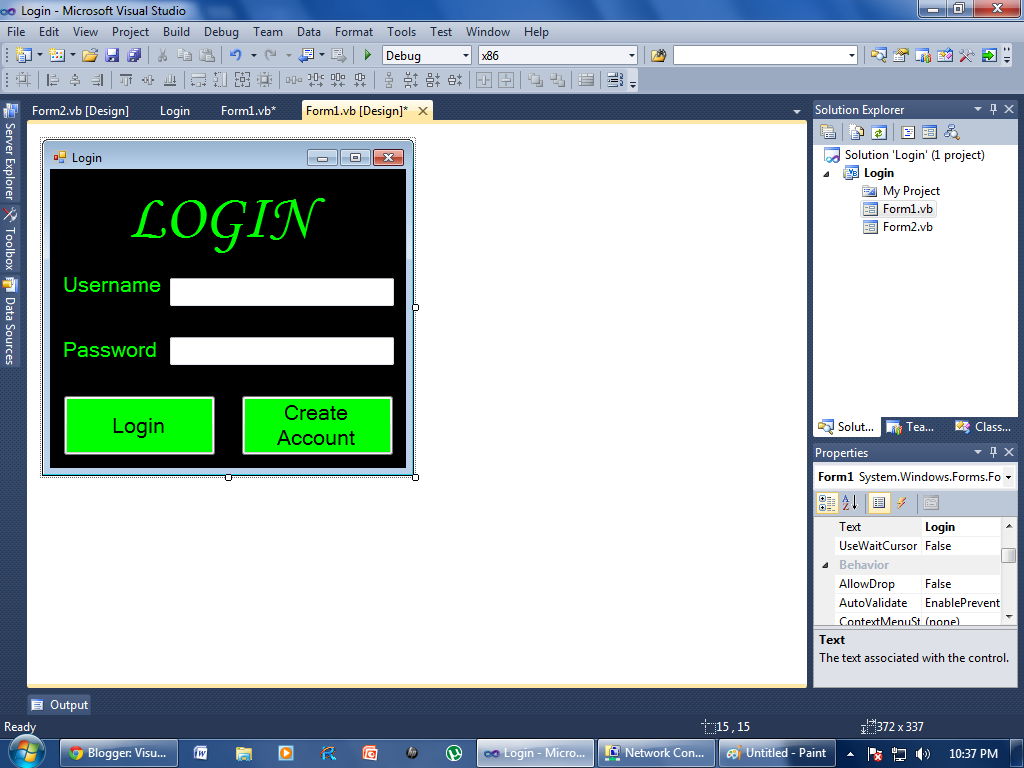This screenshot has height=768, width=1024.
Task: Open the x86 platform dropdown
Action: [631, 54]
